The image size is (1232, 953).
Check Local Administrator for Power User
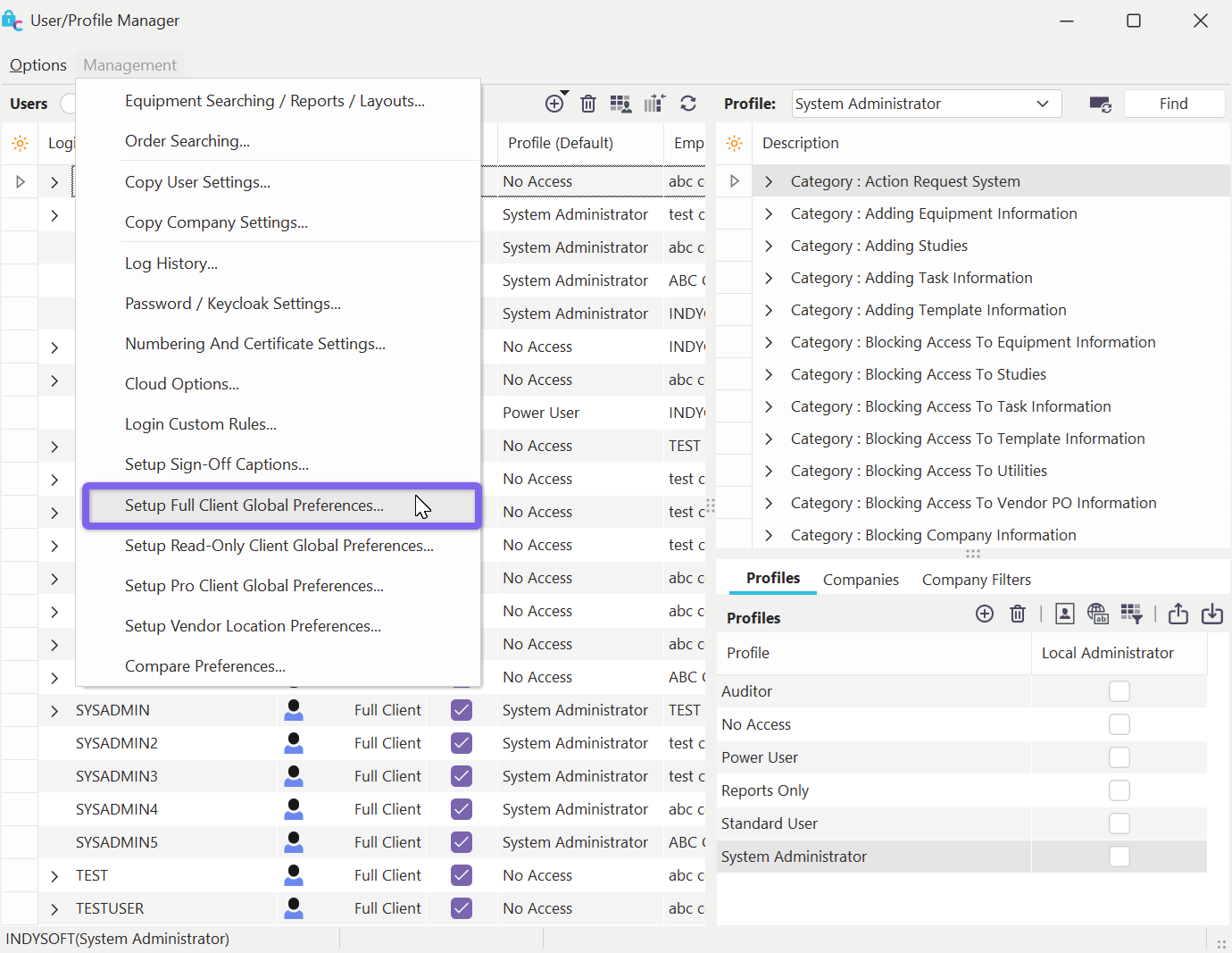click(x=1119, y=757)
